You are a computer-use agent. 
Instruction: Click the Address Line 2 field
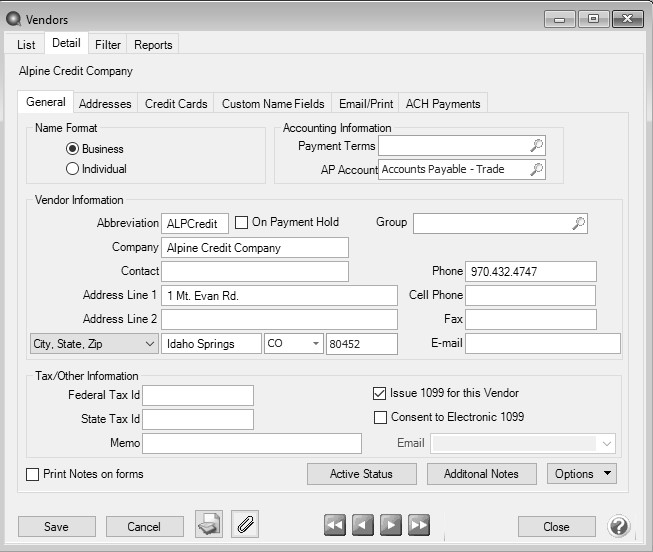[279, 320]
